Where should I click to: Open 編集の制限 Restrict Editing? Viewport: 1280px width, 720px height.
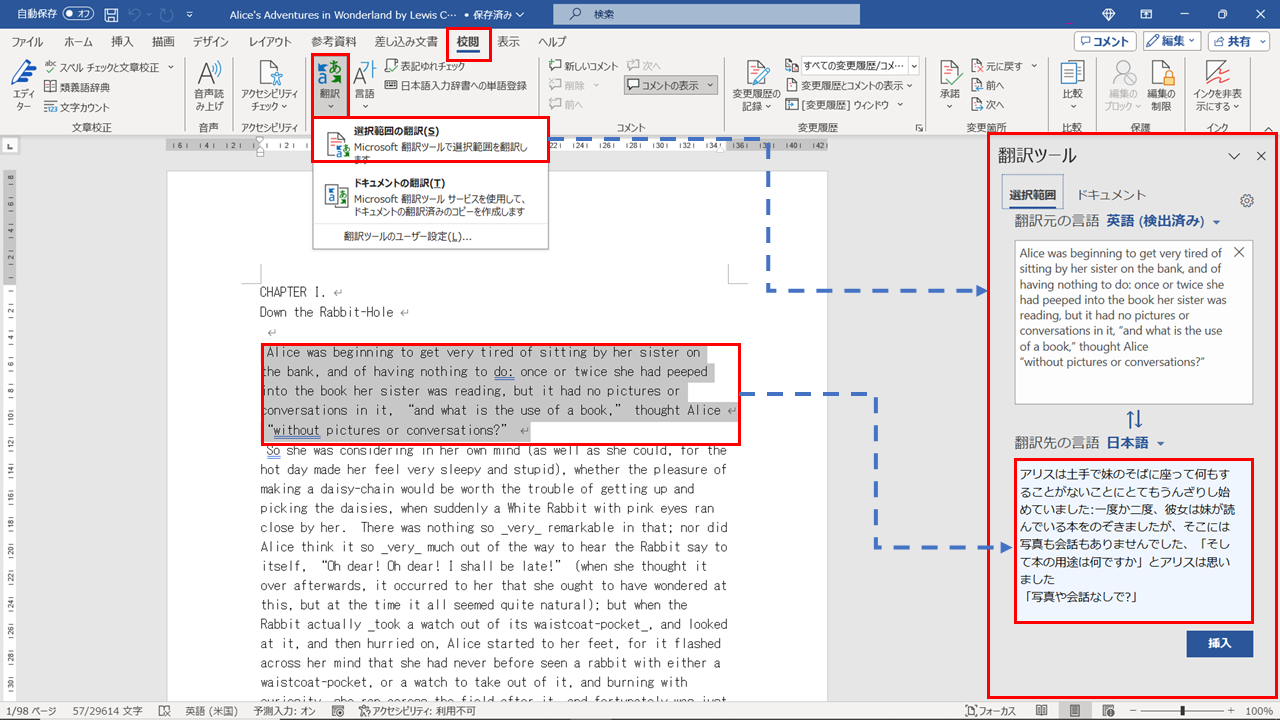point(1161,85)
